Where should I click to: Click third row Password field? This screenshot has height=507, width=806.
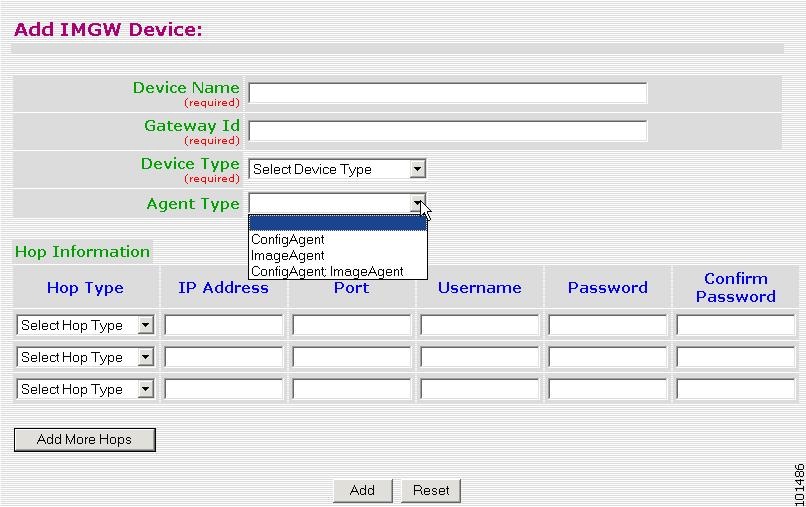tap(608, 389)
